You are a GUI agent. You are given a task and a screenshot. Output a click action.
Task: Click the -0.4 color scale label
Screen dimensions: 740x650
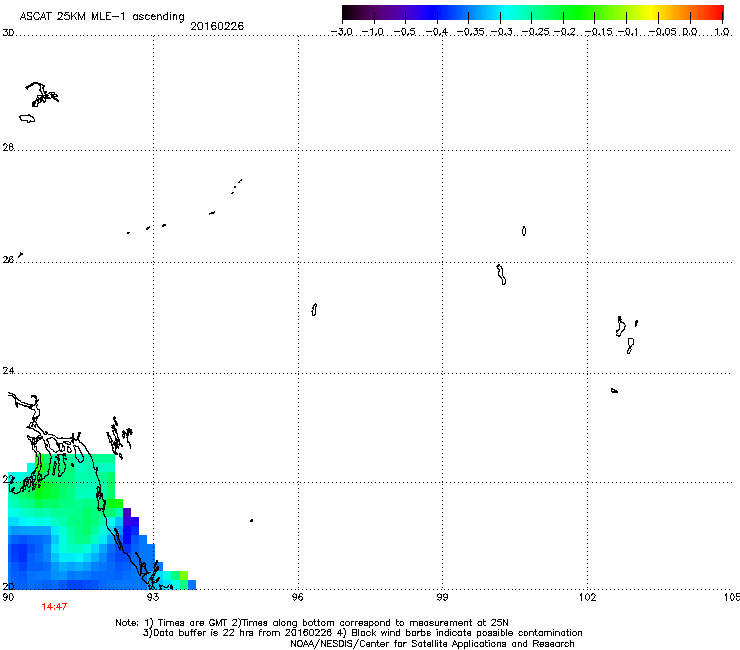tap(437, 32)
